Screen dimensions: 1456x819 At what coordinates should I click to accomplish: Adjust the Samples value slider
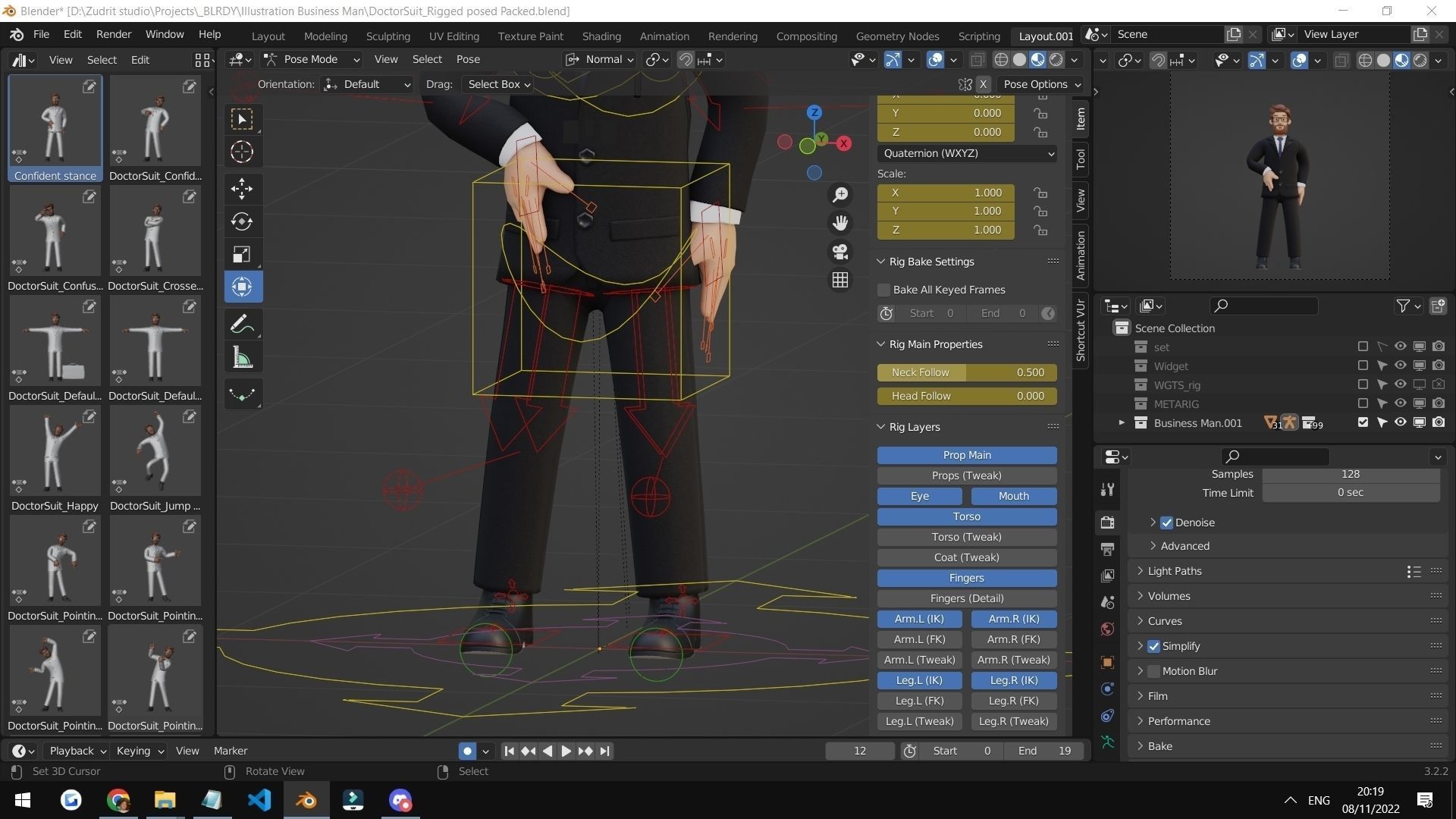click(x=1351, y=474)
